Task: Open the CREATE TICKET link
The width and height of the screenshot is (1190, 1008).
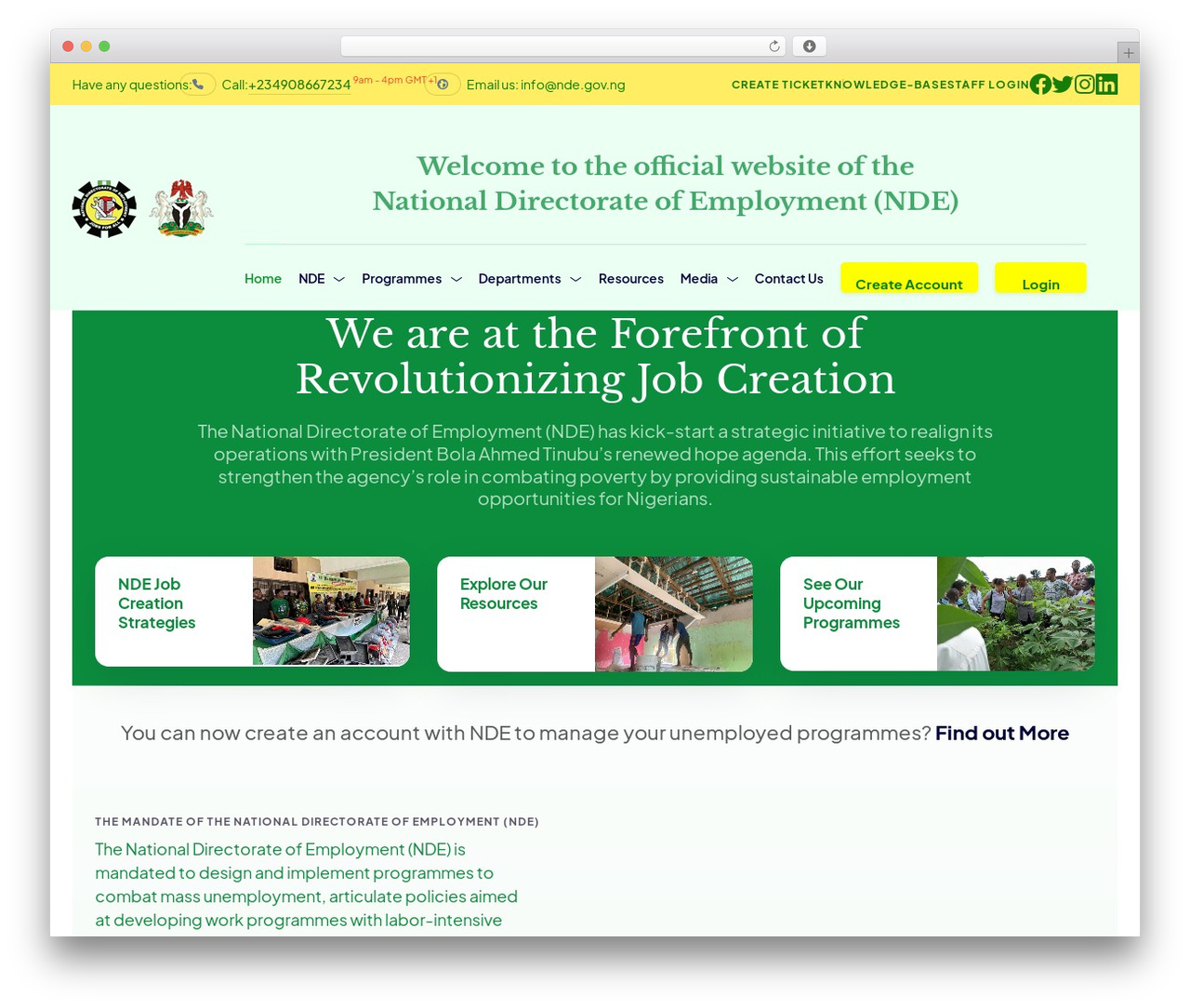Action: pos(778,85)
